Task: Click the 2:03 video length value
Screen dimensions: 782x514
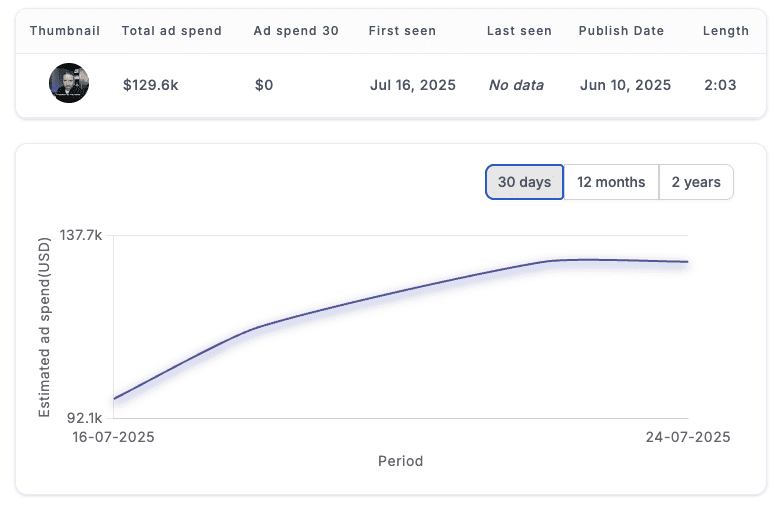Action: coord(720,85)
